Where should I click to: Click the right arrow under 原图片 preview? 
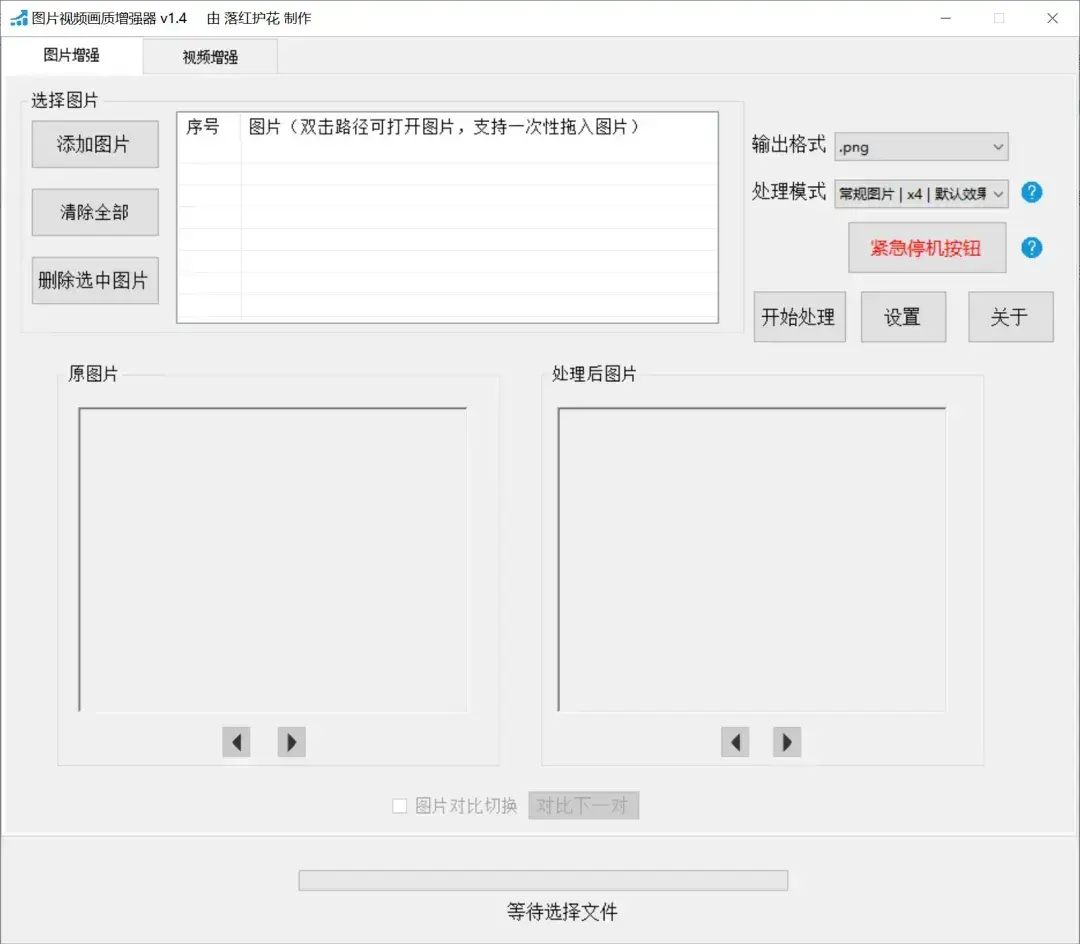tap(291, 742)
